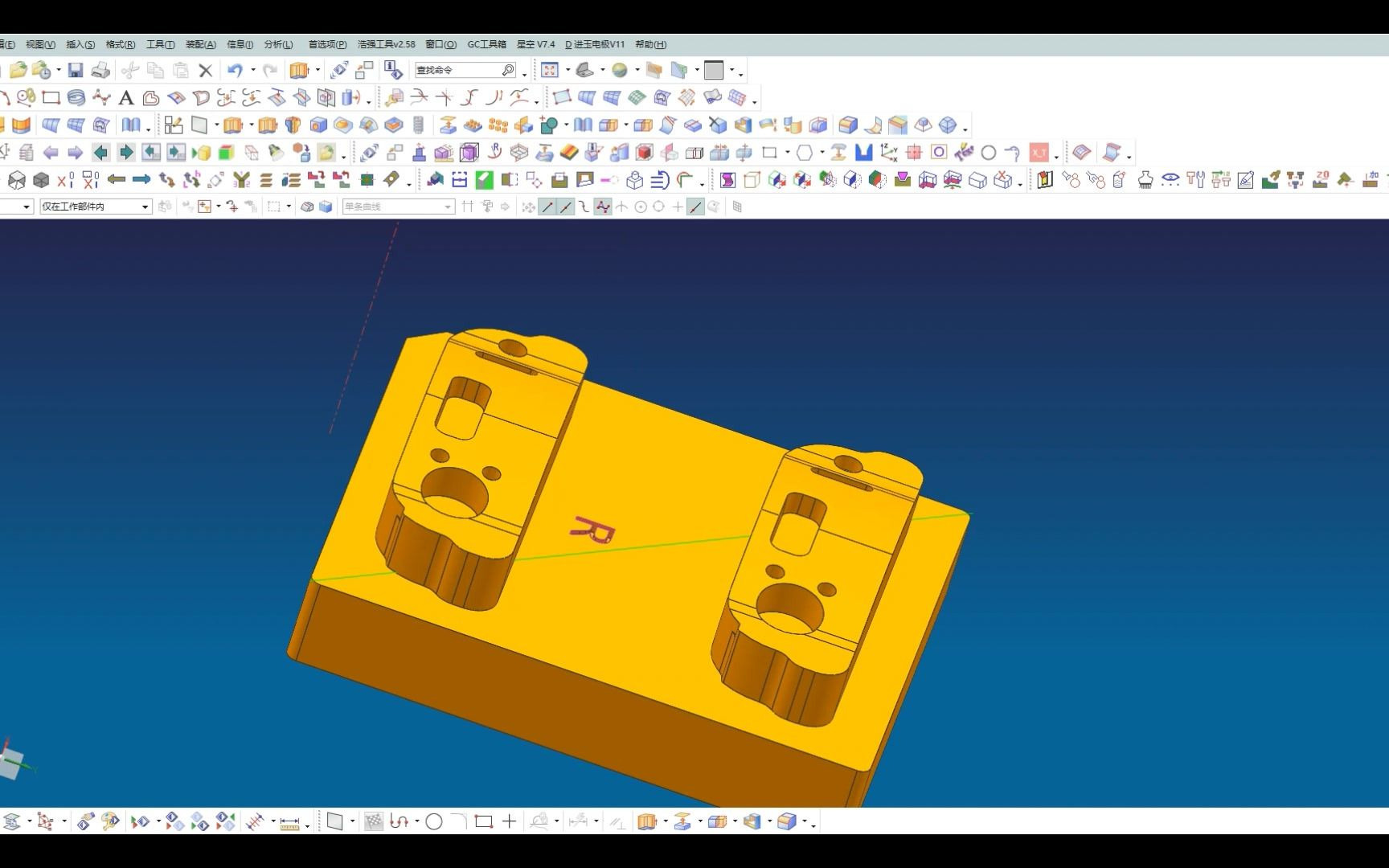This screenshot has height=868, width=1389.
Task: Click the circle tool in bottom toolbar
Action: tap(433, 821)
